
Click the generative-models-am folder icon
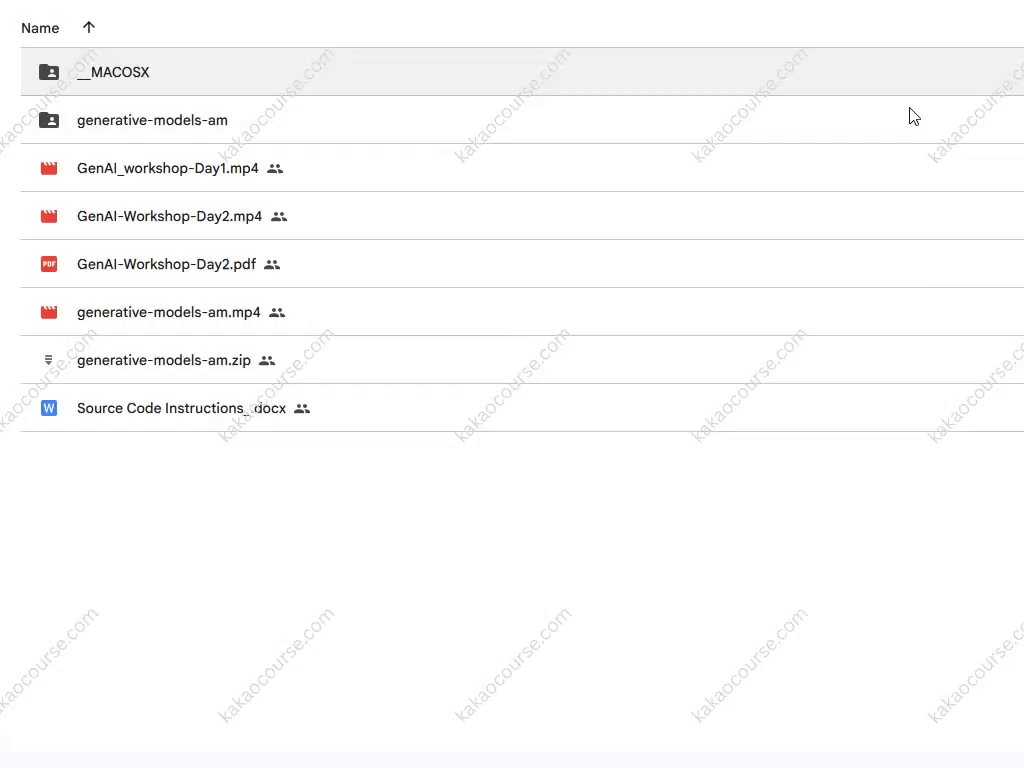(49, 120)
